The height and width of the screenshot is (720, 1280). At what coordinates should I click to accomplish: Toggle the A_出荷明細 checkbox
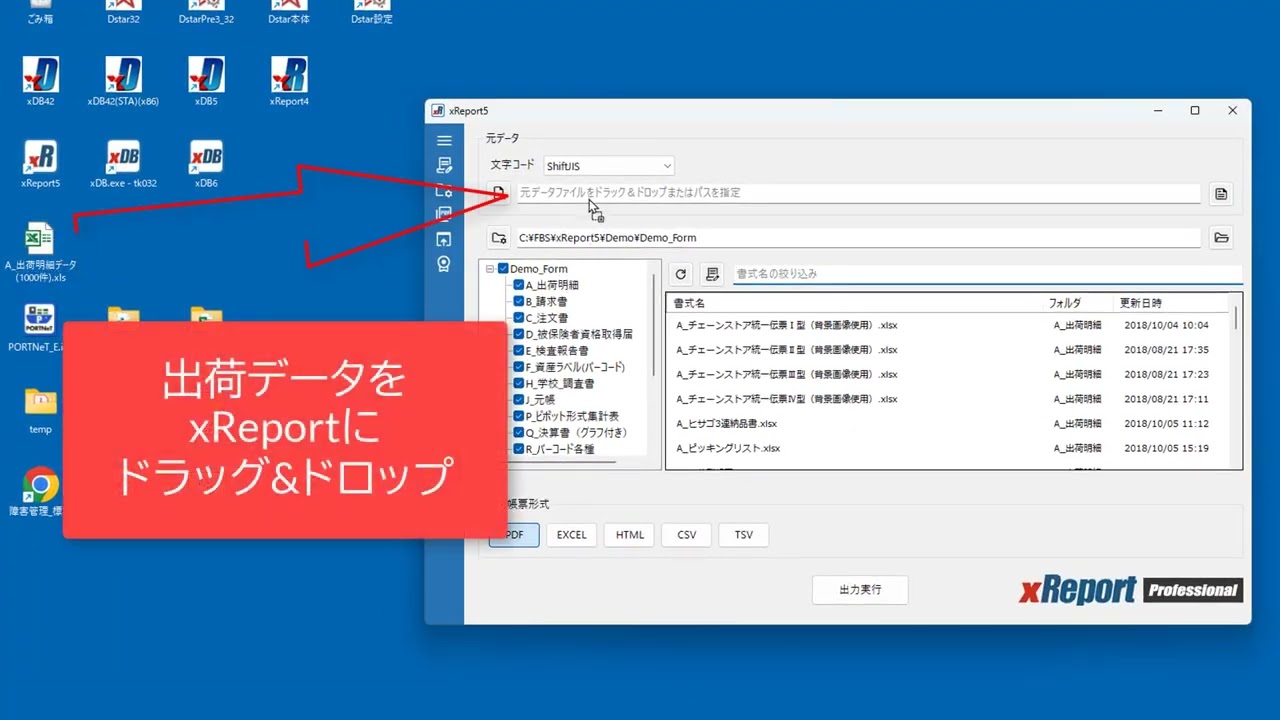[x=519, y=285]
